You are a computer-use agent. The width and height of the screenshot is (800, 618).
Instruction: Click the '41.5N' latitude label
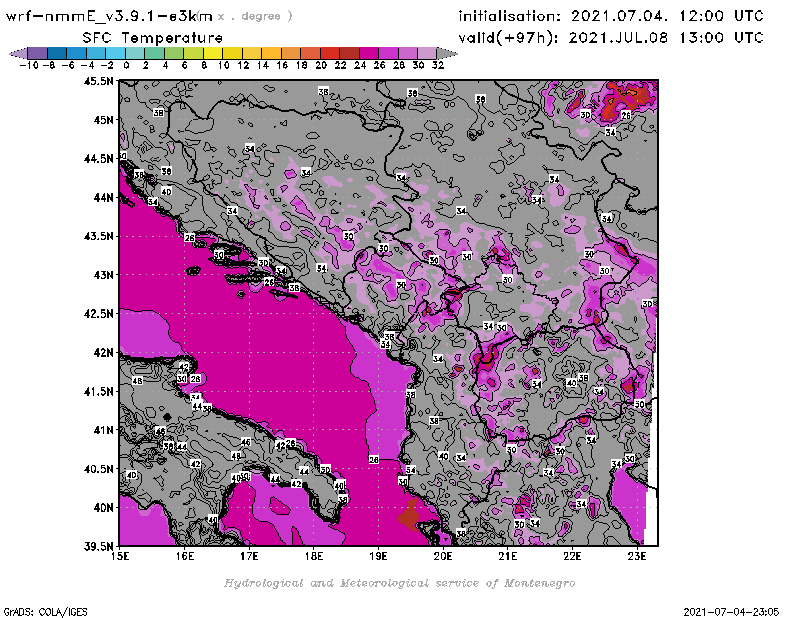click(98, 391)
